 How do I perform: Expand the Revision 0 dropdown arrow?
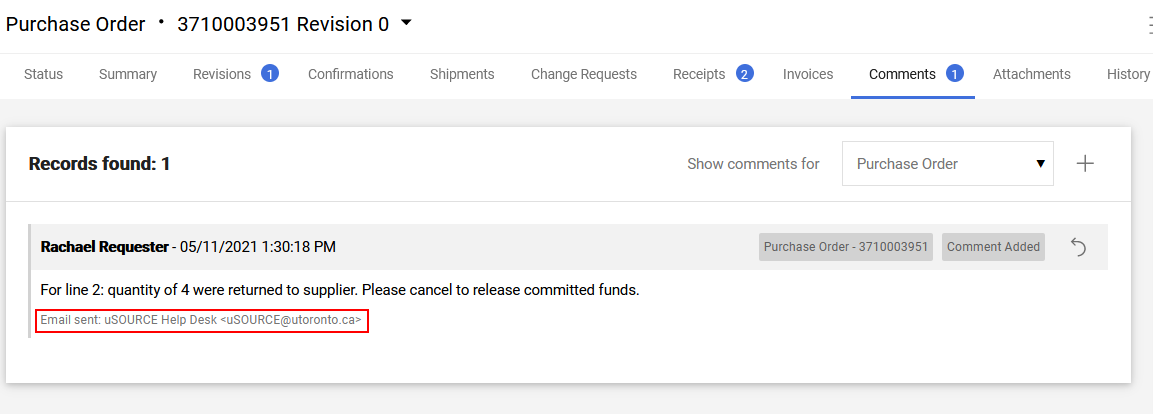tap(406, 24)
